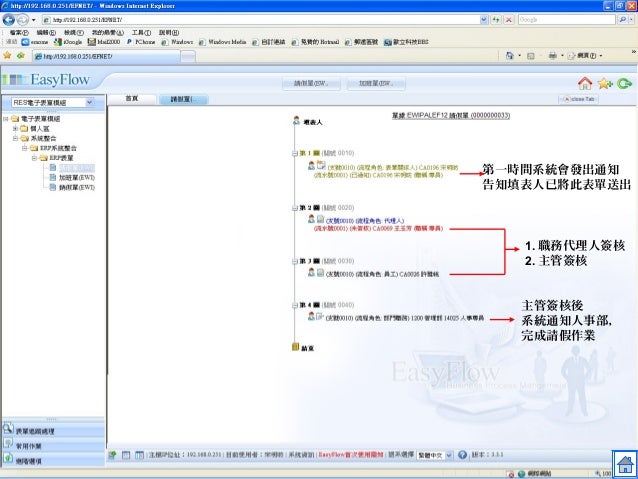The height and width of the screenshot is (479, 638).
Task: Click the IE feeds toolbar icon
Action: [x=531, y=56]
